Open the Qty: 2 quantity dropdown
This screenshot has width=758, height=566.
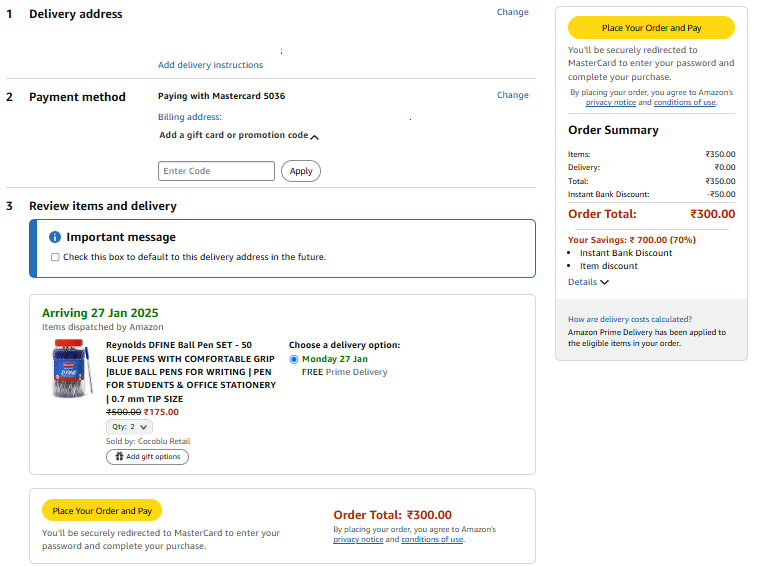point(130,427)
